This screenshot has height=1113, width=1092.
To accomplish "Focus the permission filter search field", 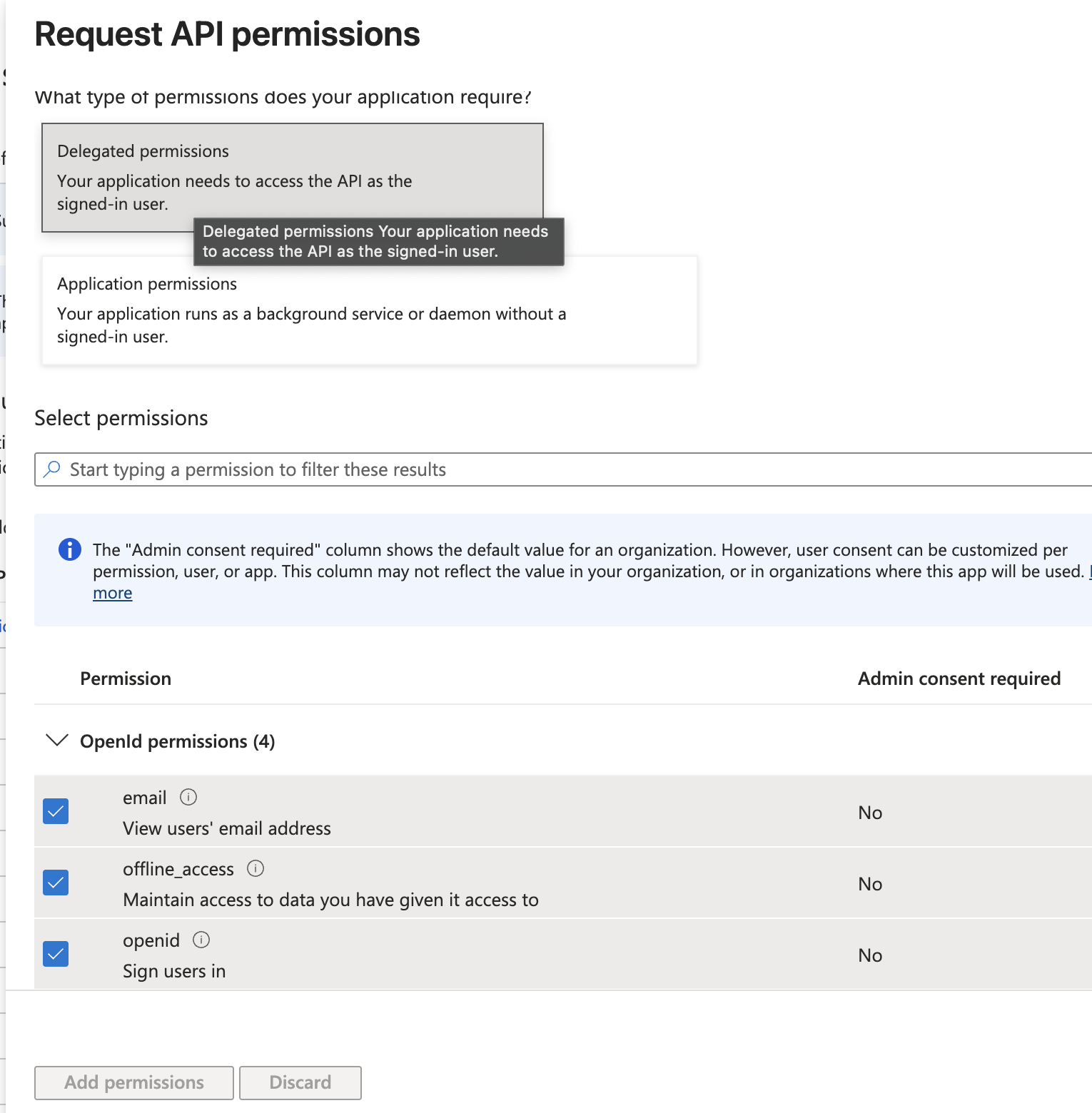I will (x=563, y=469).
